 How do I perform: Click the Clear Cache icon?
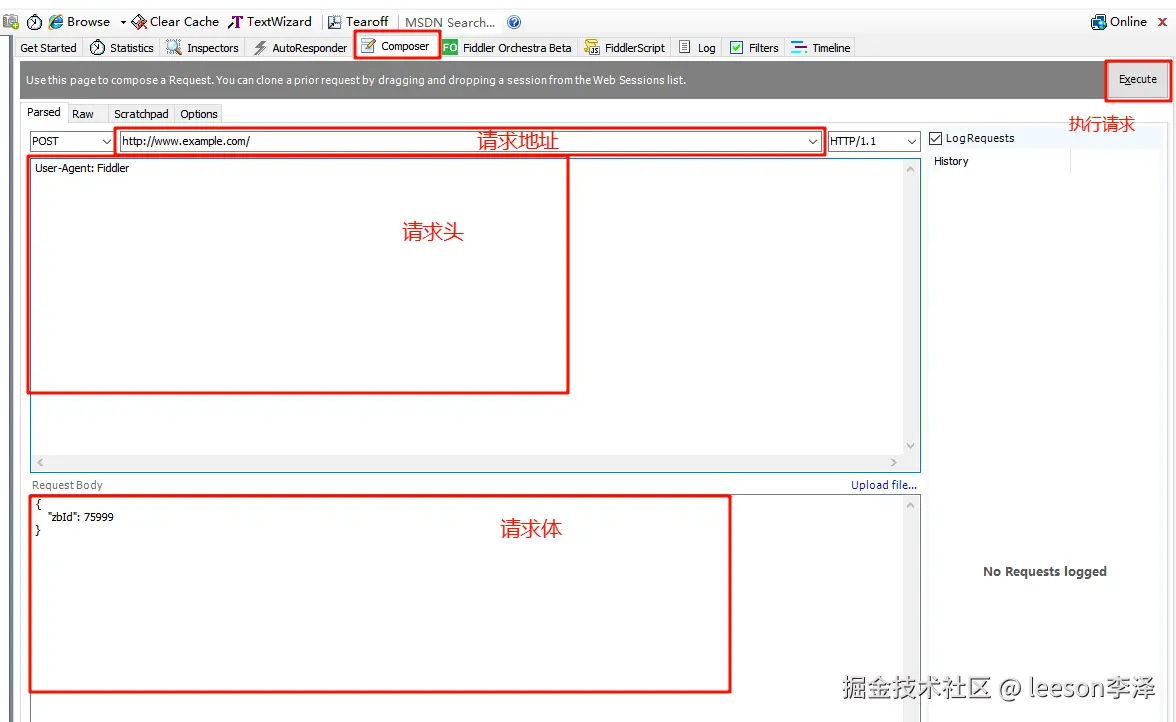(x=139, y=22)
